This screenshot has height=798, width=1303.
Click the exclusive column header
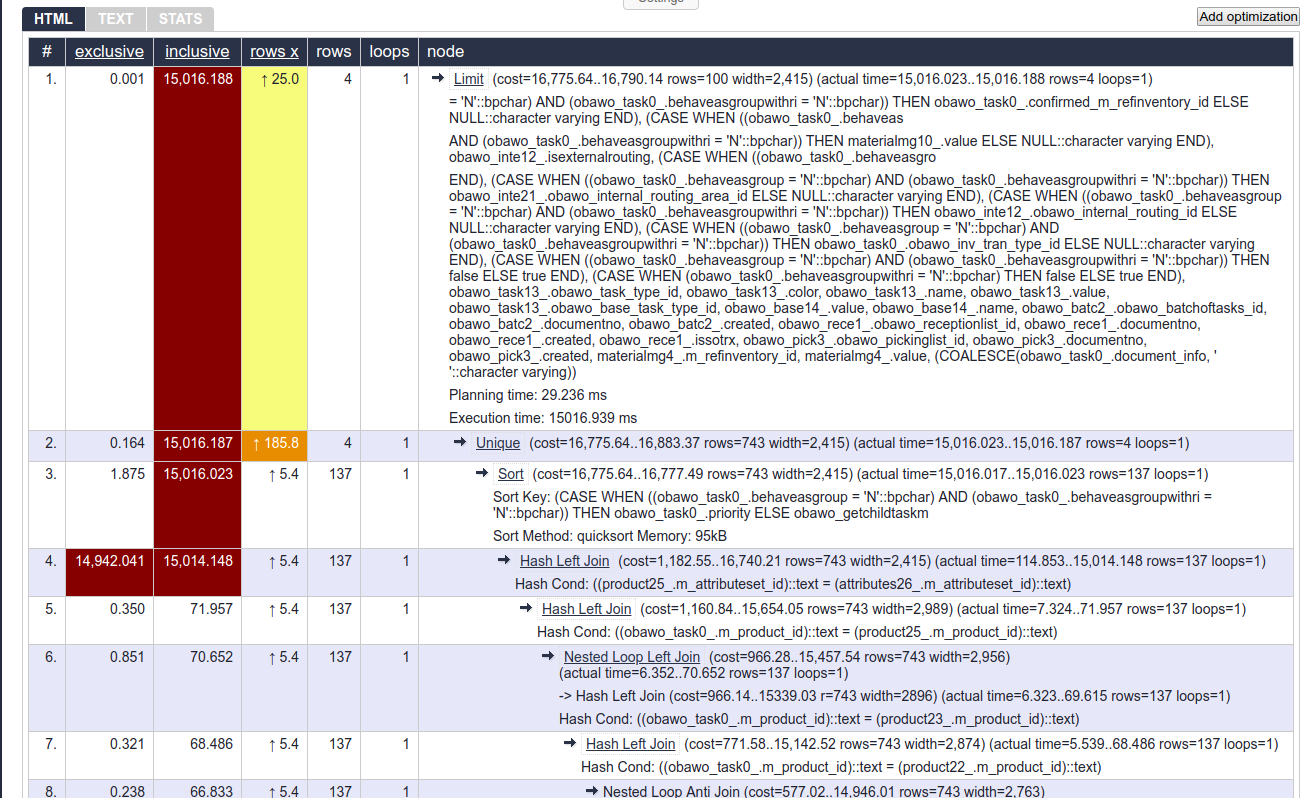(109, 52)
